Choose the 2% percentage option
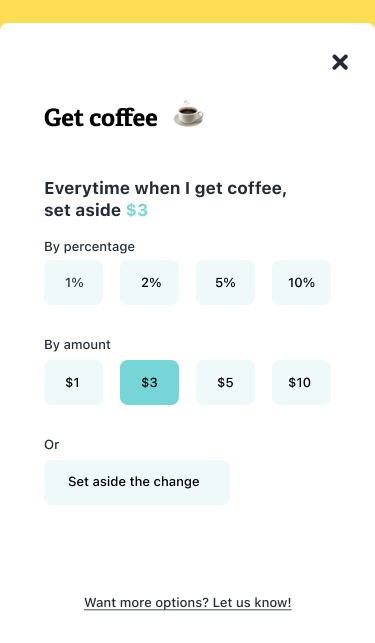The height and width of the screenshot is (643, 375). tap(149, 283)
